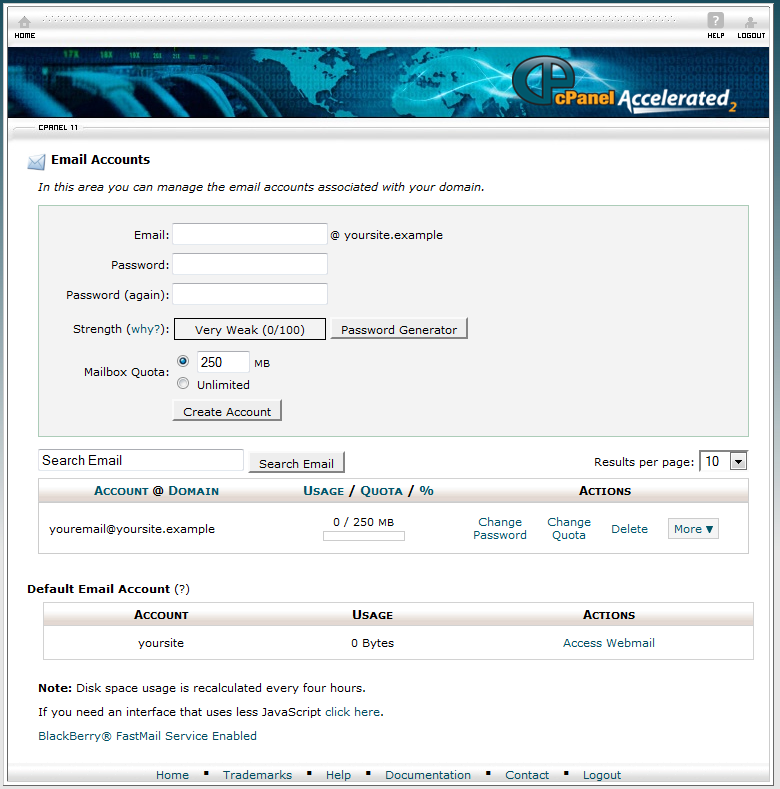780x789 pixels.
Task: Open the Password Generator
Action: 399,329
